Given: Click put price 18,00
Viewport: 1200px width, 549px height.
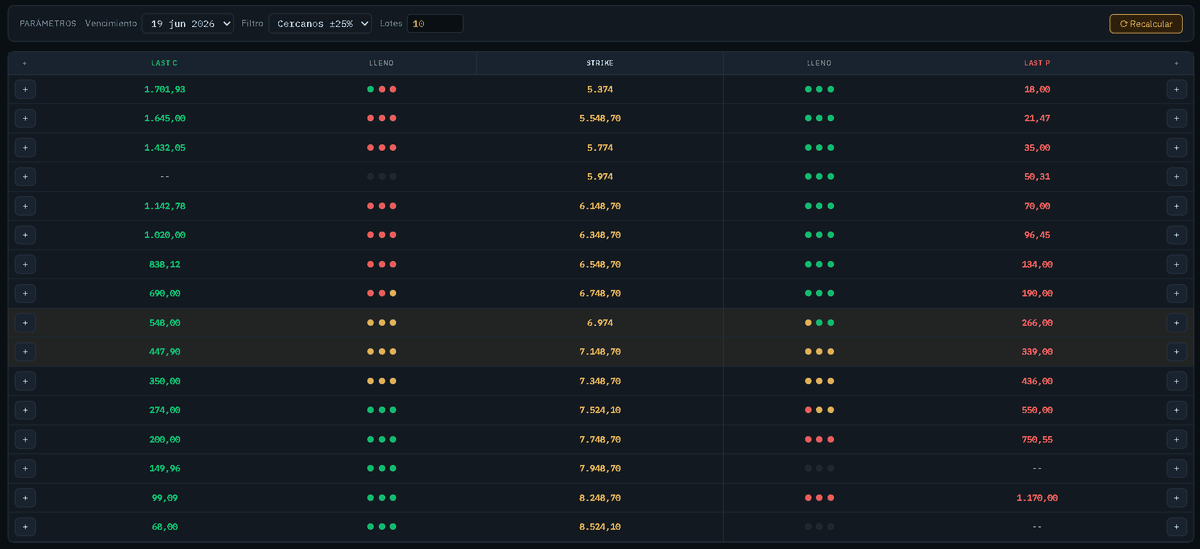Looking at the screenshot, I should (x=1037, y=89).
